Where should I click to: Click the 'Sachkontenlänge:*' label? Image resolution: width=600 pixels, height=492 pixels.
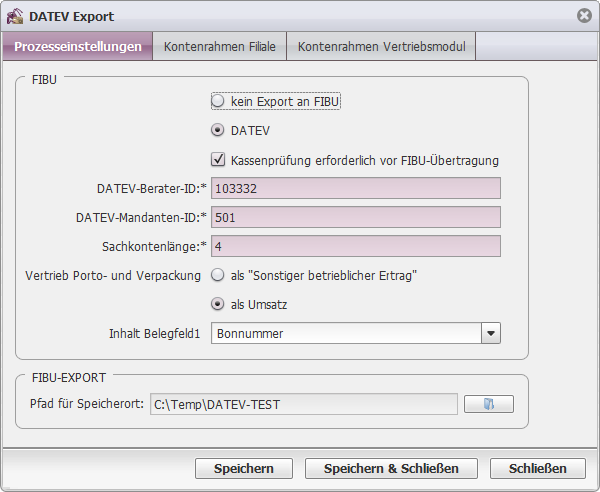154,247
